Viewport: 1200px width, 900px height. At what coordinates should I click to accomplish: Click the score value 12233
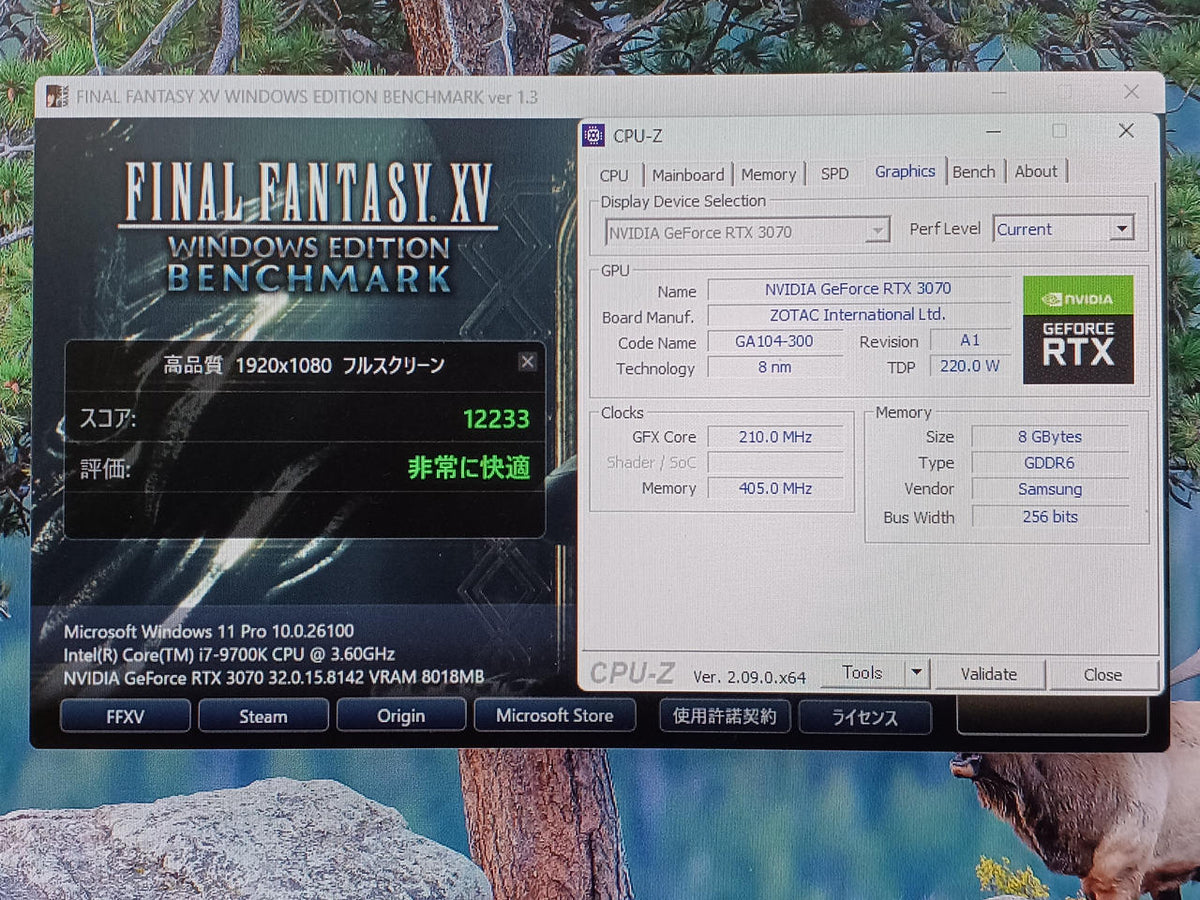(496, 419)
